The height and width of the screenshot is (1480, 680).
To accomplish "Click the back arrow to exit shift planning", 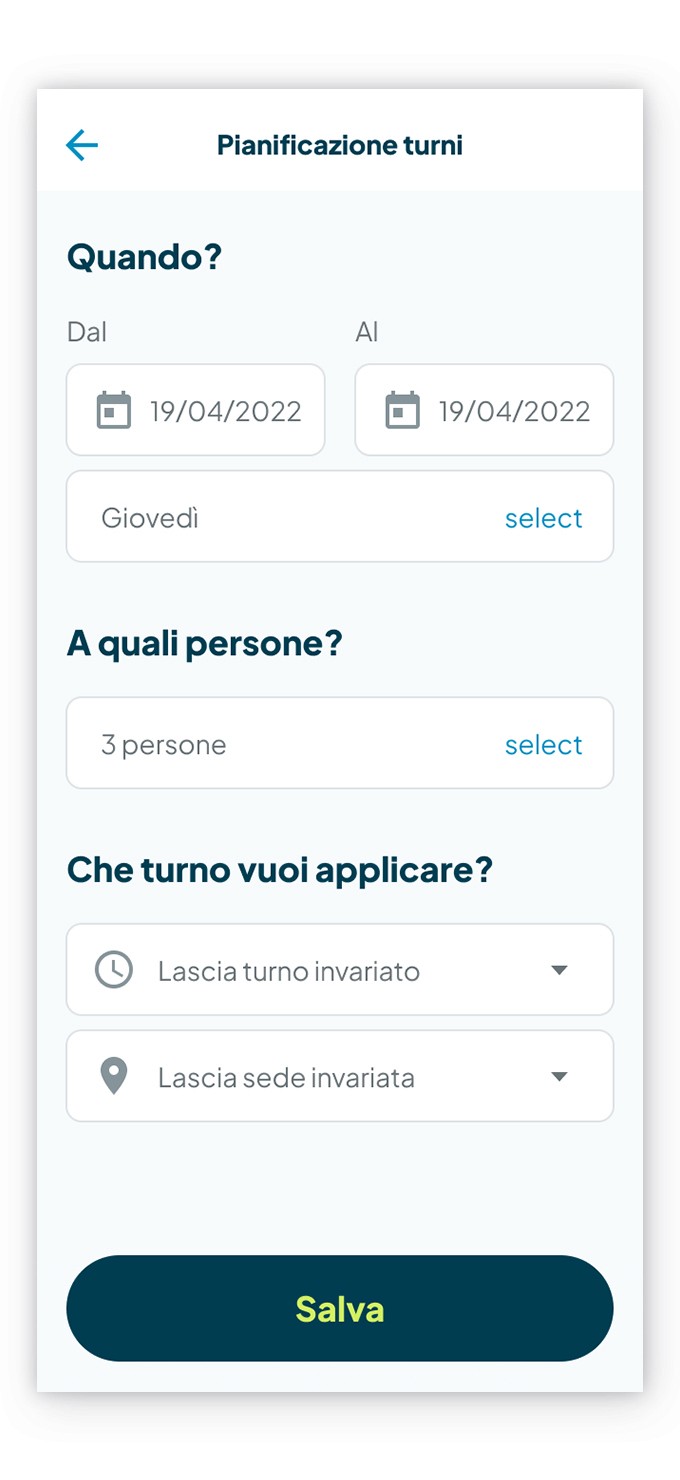I will point(81,145).
